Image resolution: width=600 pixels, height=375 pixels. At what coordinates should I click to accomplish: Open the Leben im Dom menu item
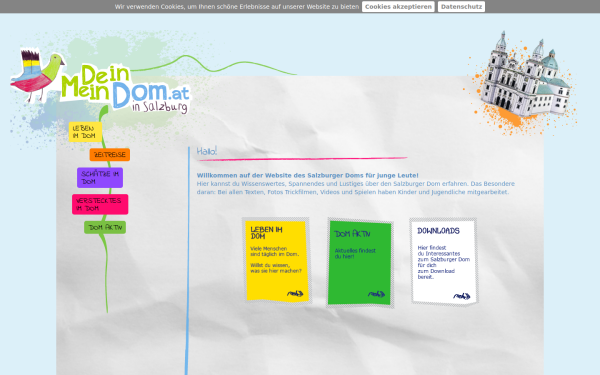point(85,132)
